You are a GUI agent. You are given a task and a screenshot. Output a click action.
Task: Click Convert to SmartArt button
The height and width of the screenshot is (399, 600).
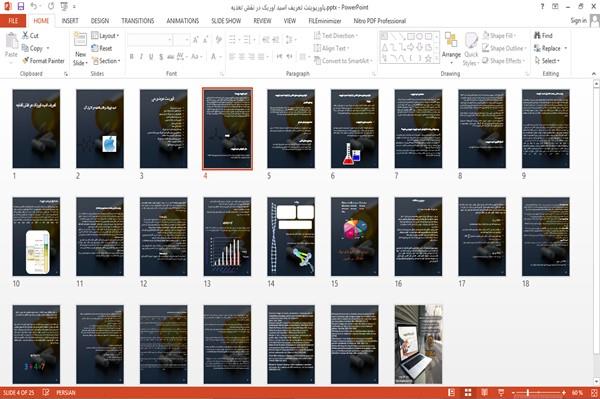(343, 61)
